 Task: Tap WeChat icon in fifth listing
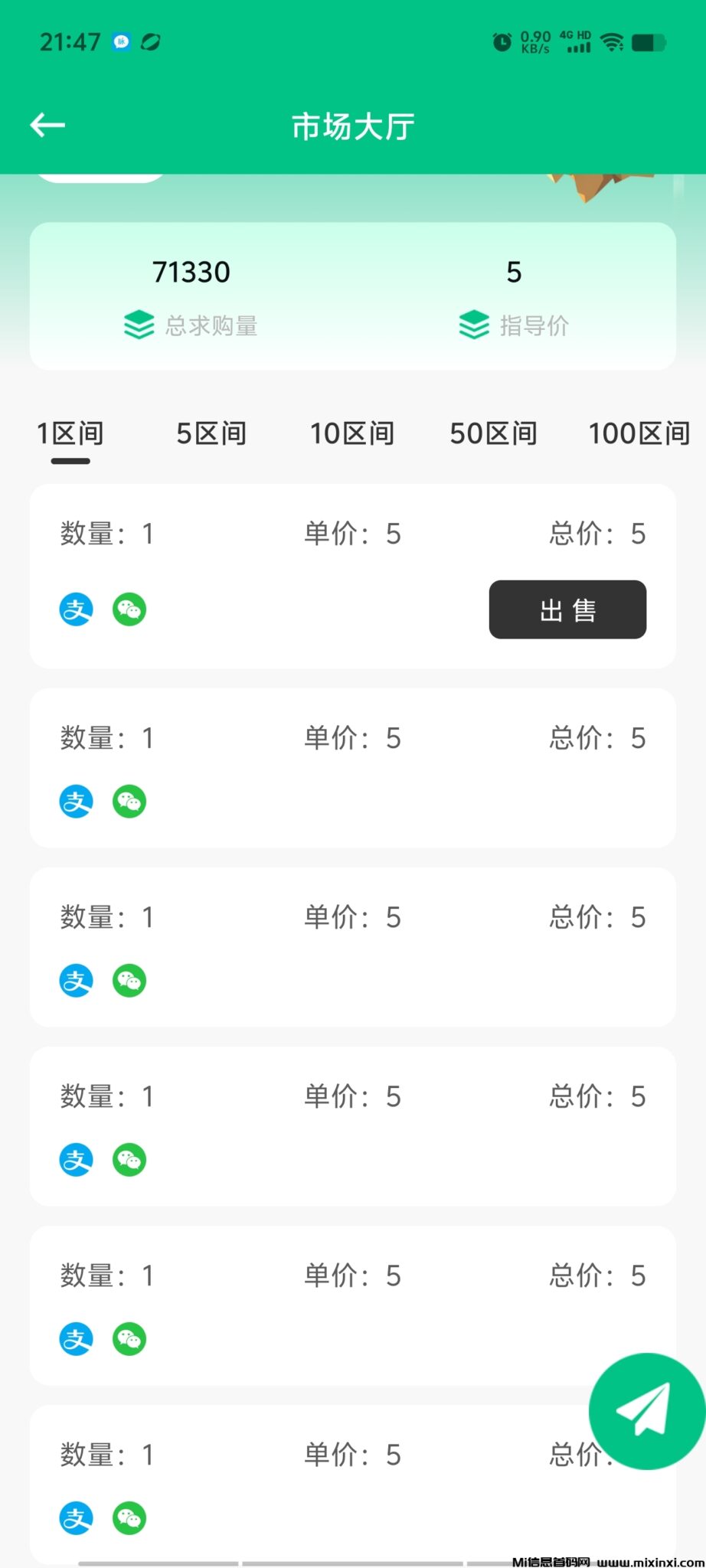129,1339
